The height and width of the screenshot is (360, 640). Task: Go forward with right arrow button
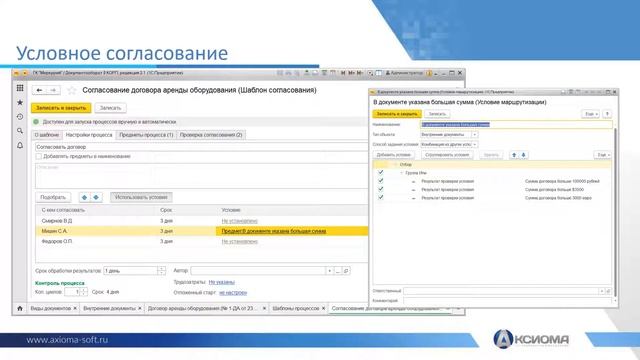click(53, 90)
